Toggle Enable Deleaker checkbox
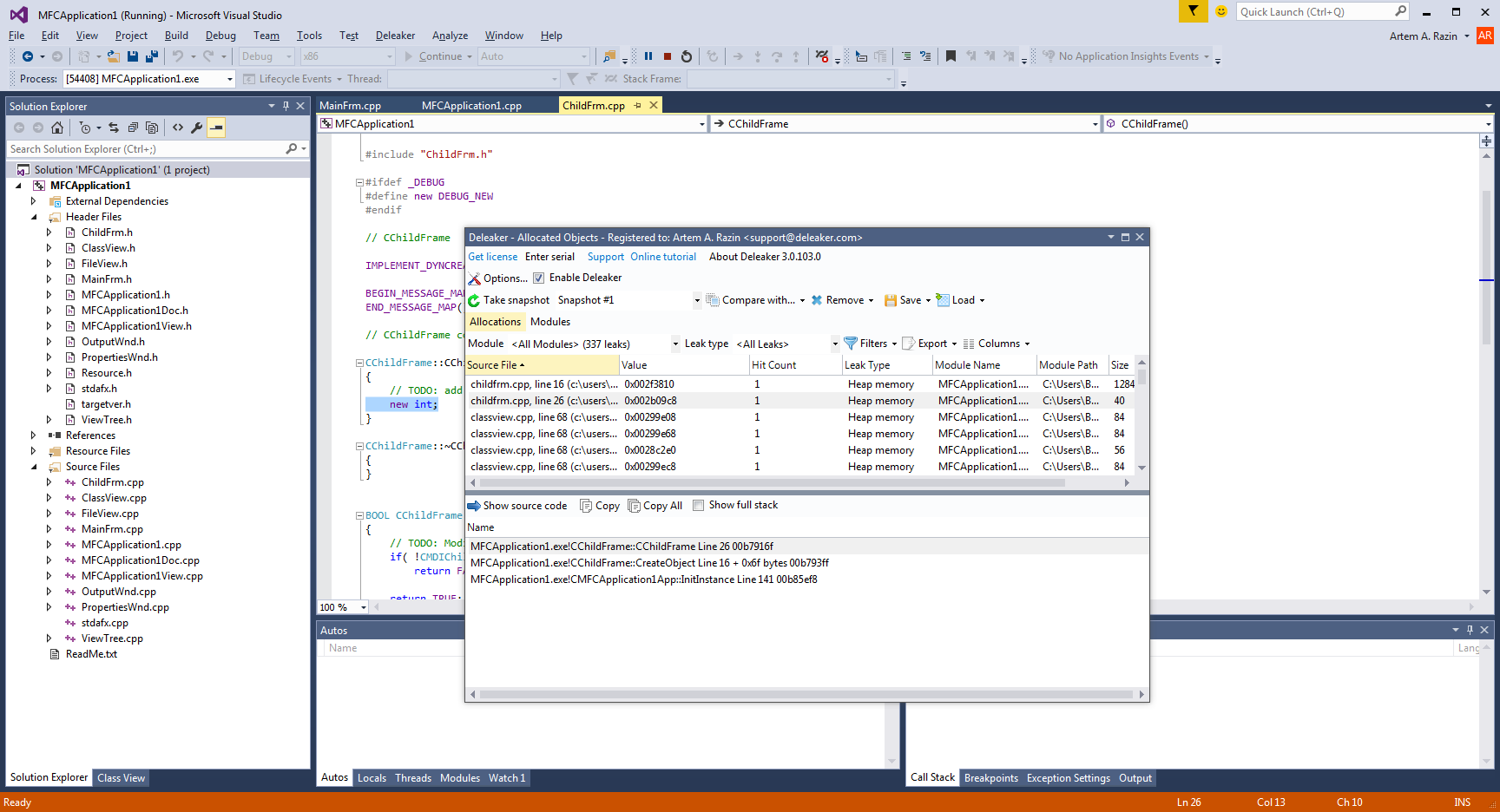Screen dimensions: 1500x812 (x=539, y=278)
